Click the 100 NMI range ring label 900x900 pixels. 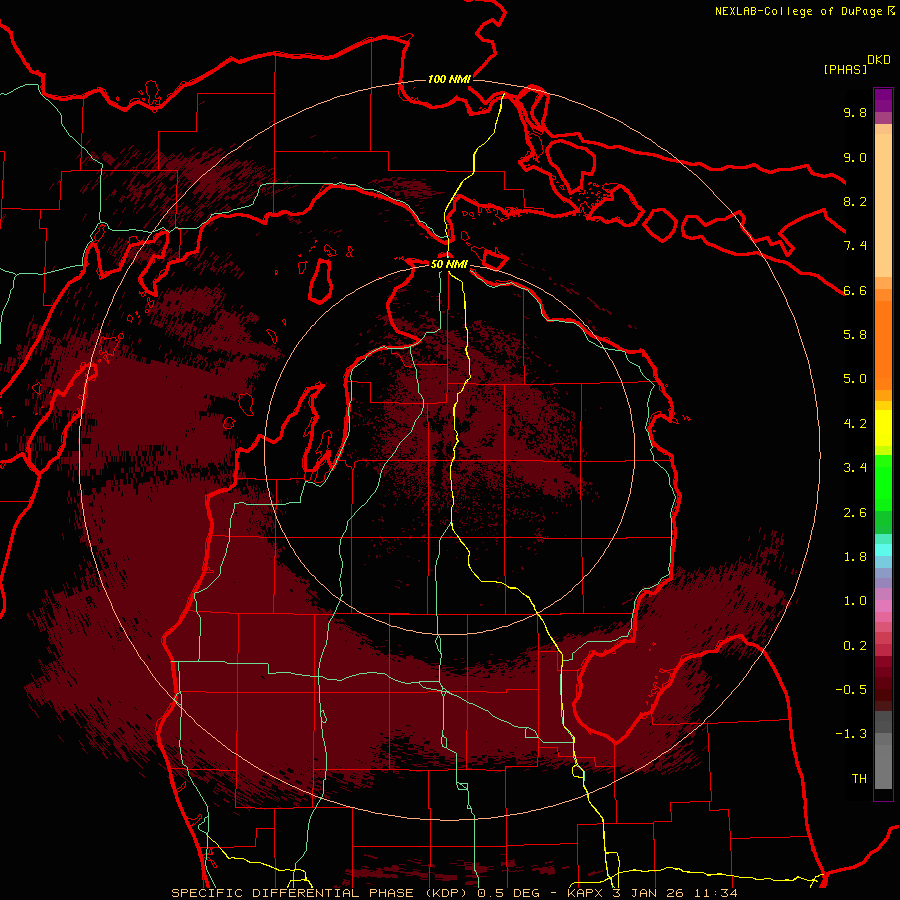coord(449,79)
